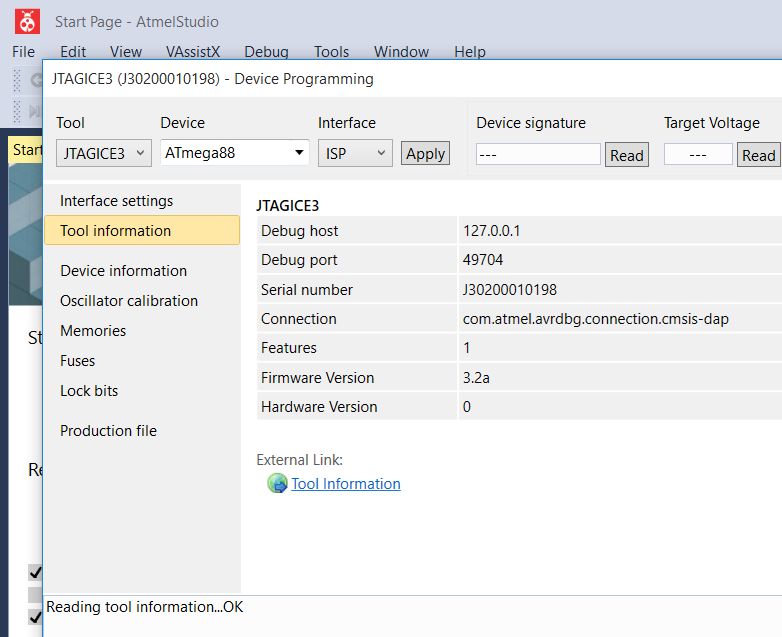Select Production file in the sidebar
Screen dimensions: 782x637
[109, 430]
